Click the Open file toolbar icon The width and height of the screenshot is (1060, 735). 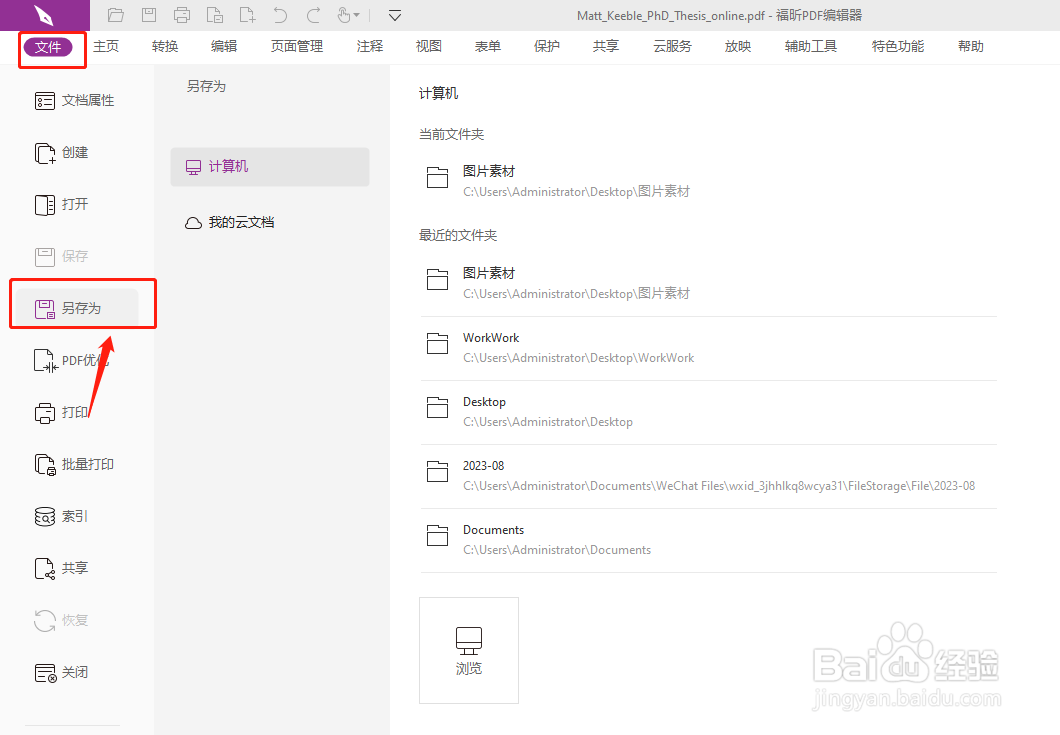(x=115, y=15)
